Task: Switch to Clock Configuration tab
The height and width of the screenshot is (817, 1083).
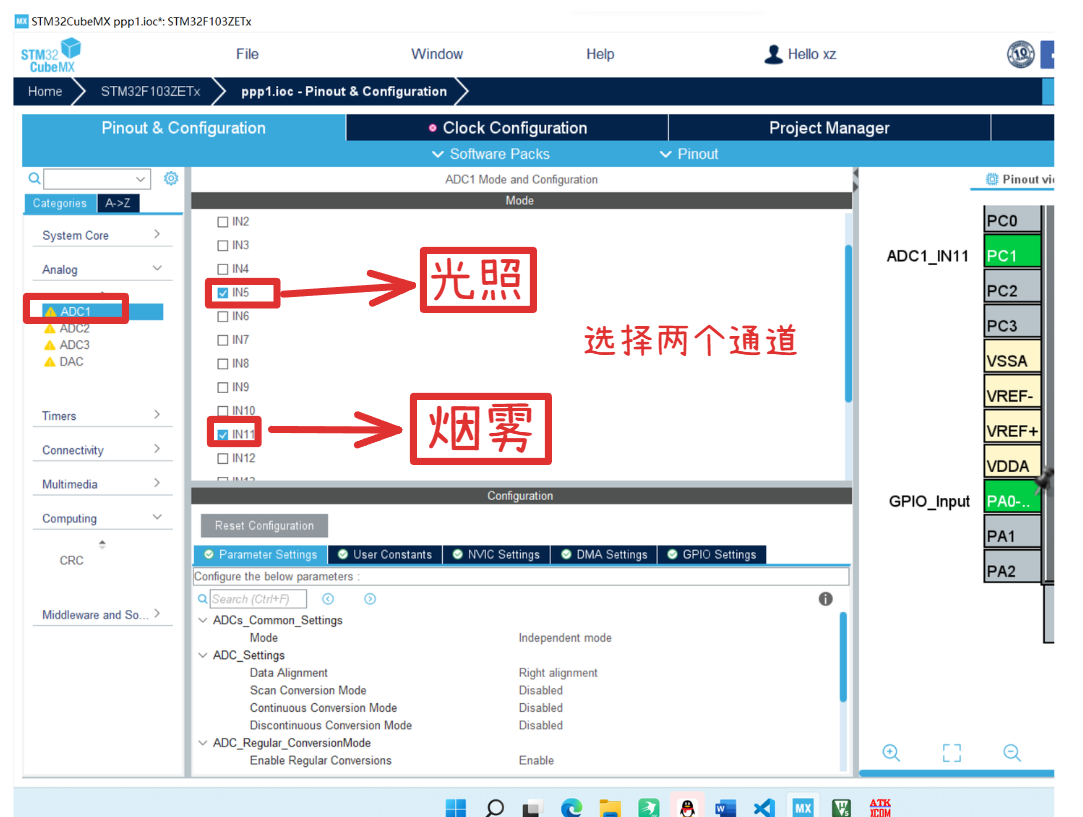Action: 507,128
